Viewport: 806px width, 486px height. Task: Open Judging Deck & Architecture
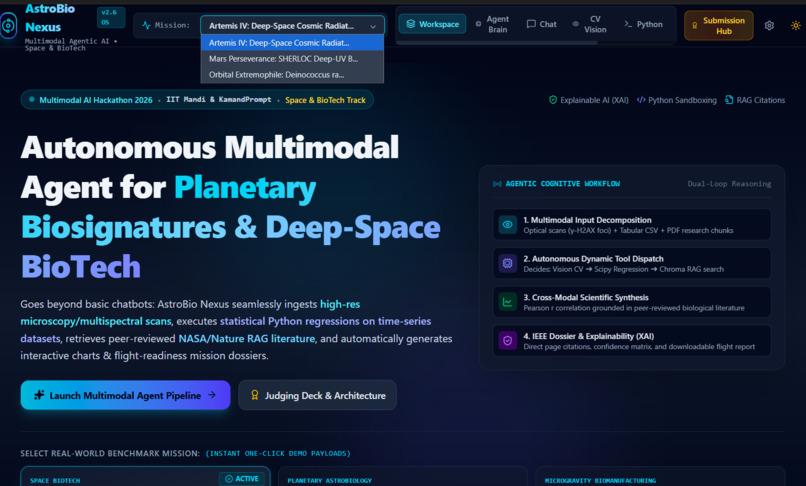pos(317,395)
